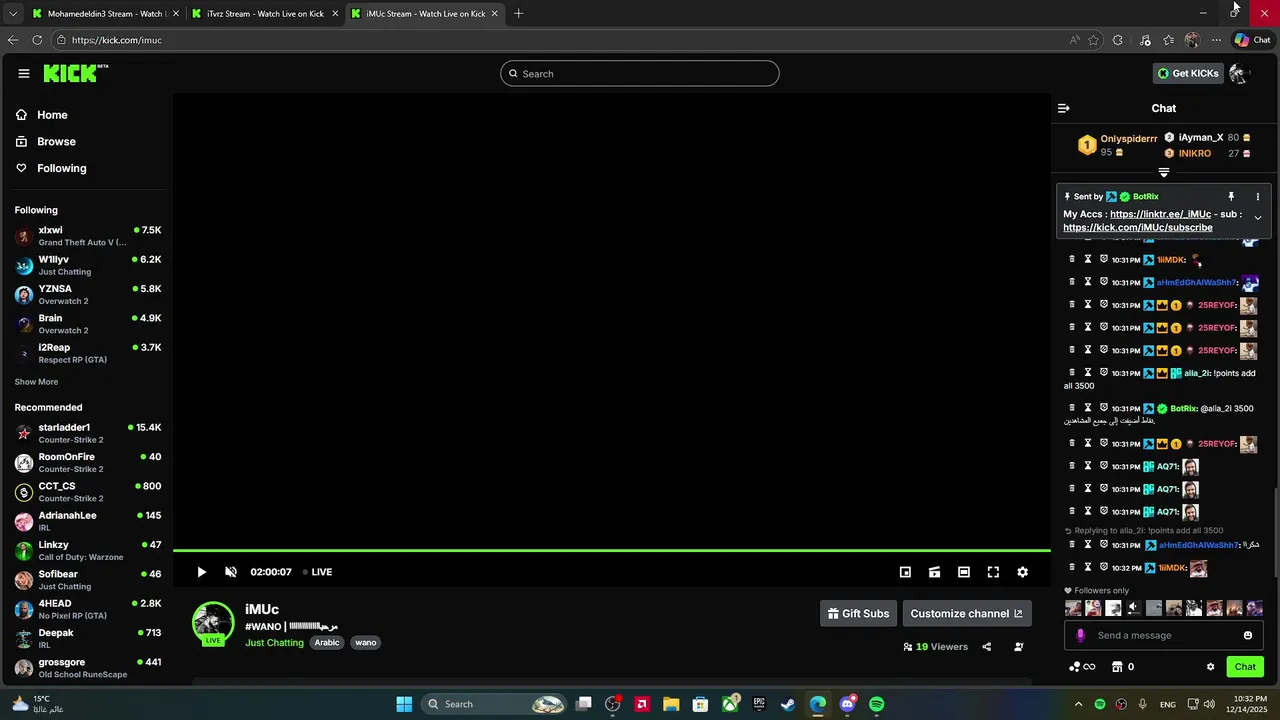This screenshot has height=720, width=1280.
Task: Click the green video progress bar
Action: (611, 550)
